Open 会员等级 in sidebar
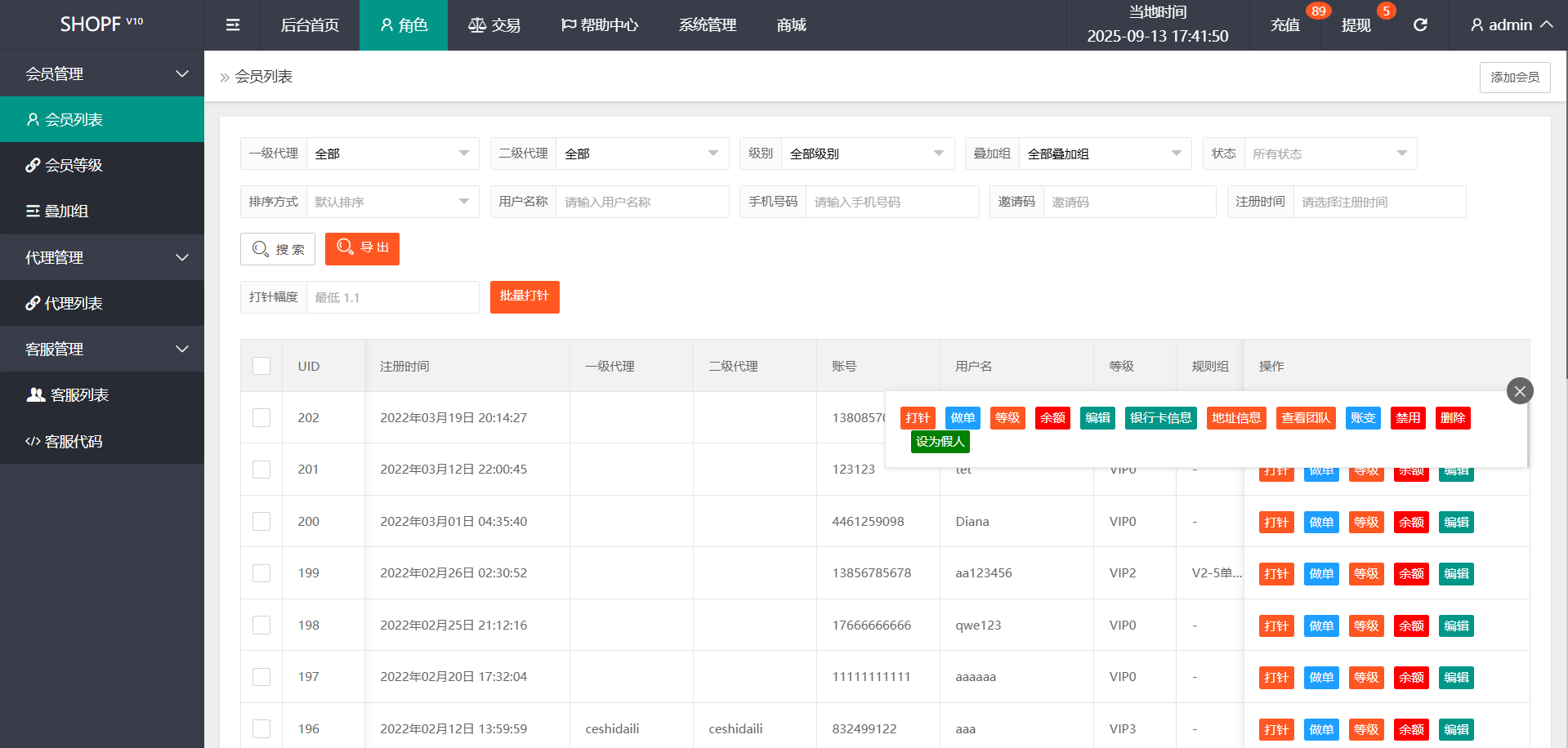1568x748 pixels. click(74, 165)
